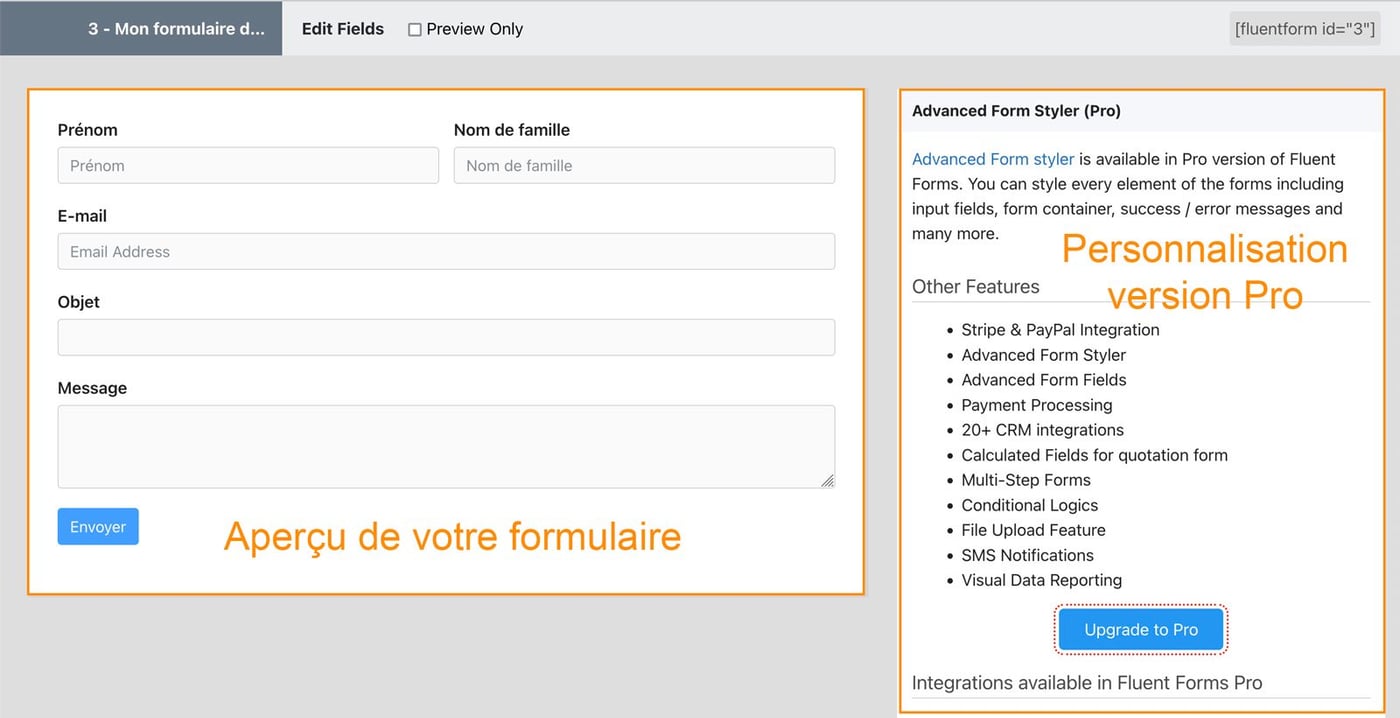The width and height of the screenshot is (1400, 718).
Task: Select the Multi-Step Forms feature item
Action: [1027, 480]
